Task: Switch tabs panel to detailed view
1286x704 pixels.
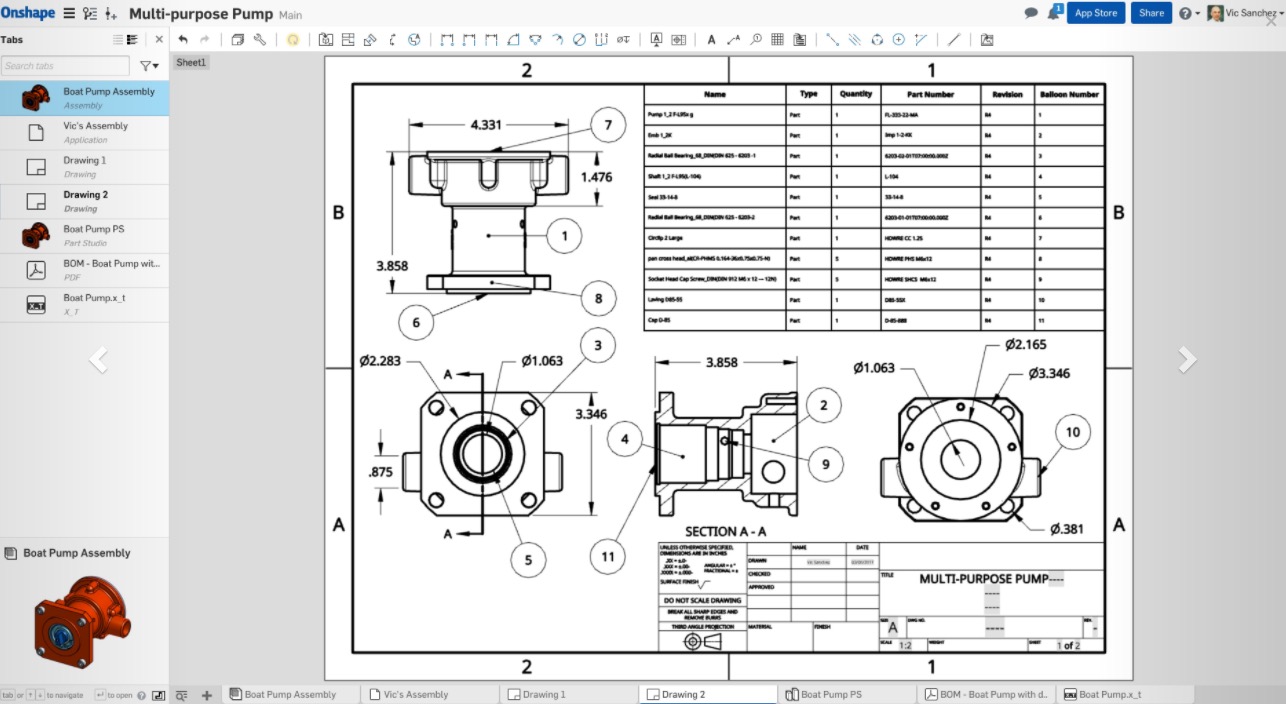Action: point(132,40)
